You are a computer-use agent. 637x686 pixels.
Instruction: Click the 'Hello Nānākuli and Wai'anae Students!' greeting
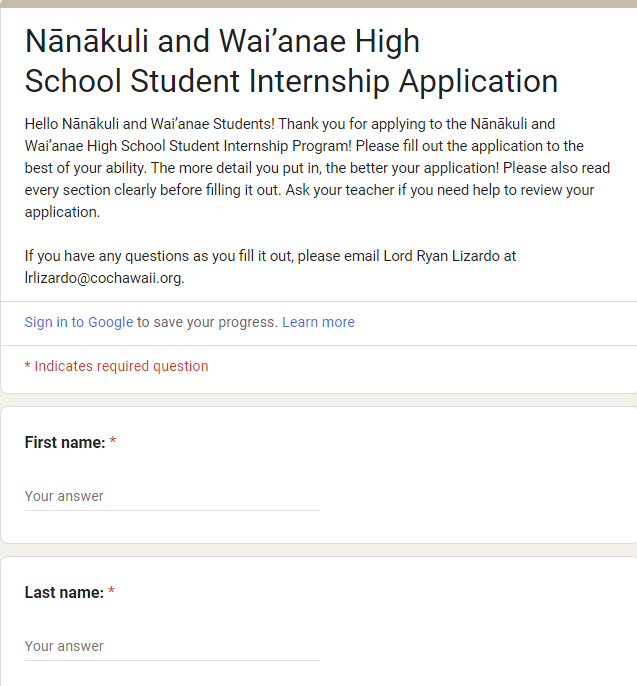150,124
